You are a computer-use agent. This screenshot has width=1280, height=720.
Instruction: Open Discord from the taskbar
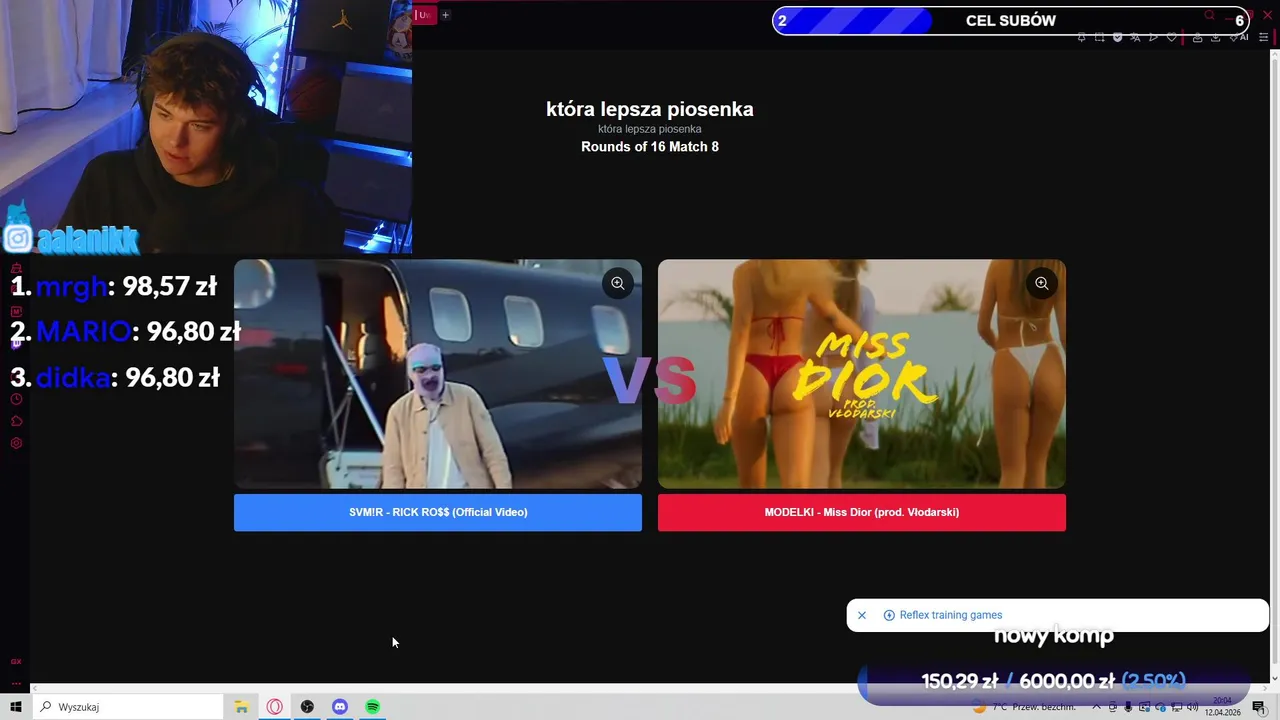(340, 707)
